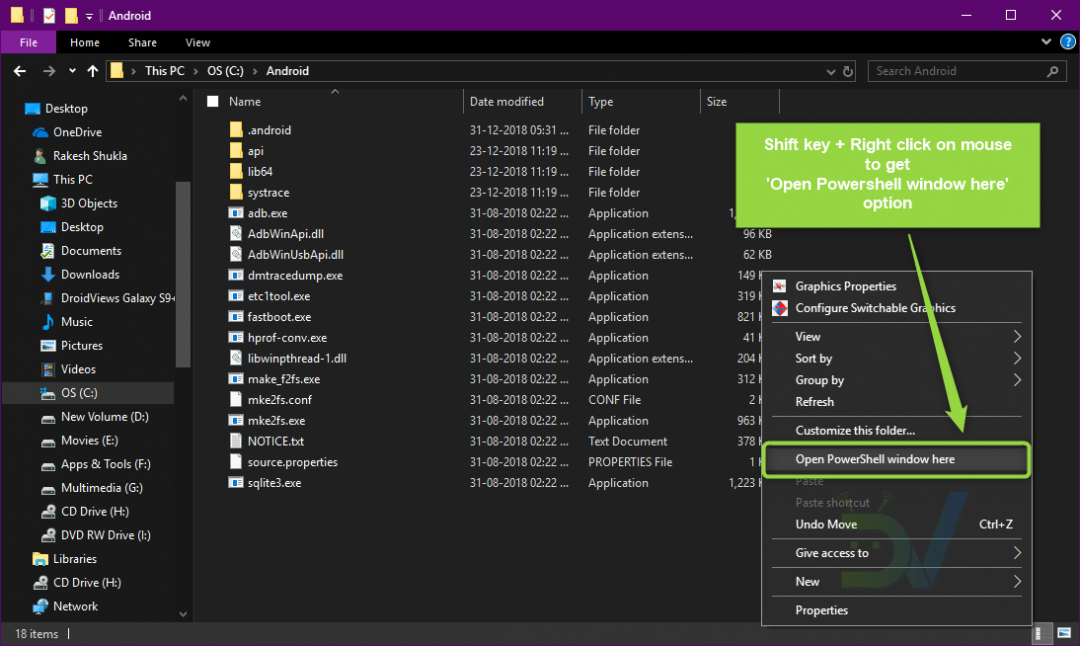Open the Music folder in sidebar
Image resolution: width=1080 pixels, height=646 pixels.
(76, 322)
